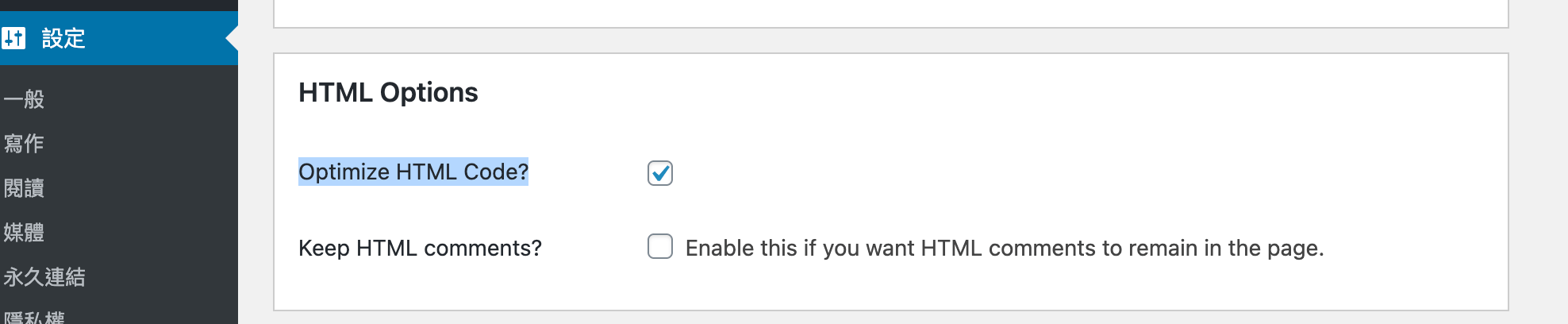Open the 閱讀 settings page

(x=24, y=188)
